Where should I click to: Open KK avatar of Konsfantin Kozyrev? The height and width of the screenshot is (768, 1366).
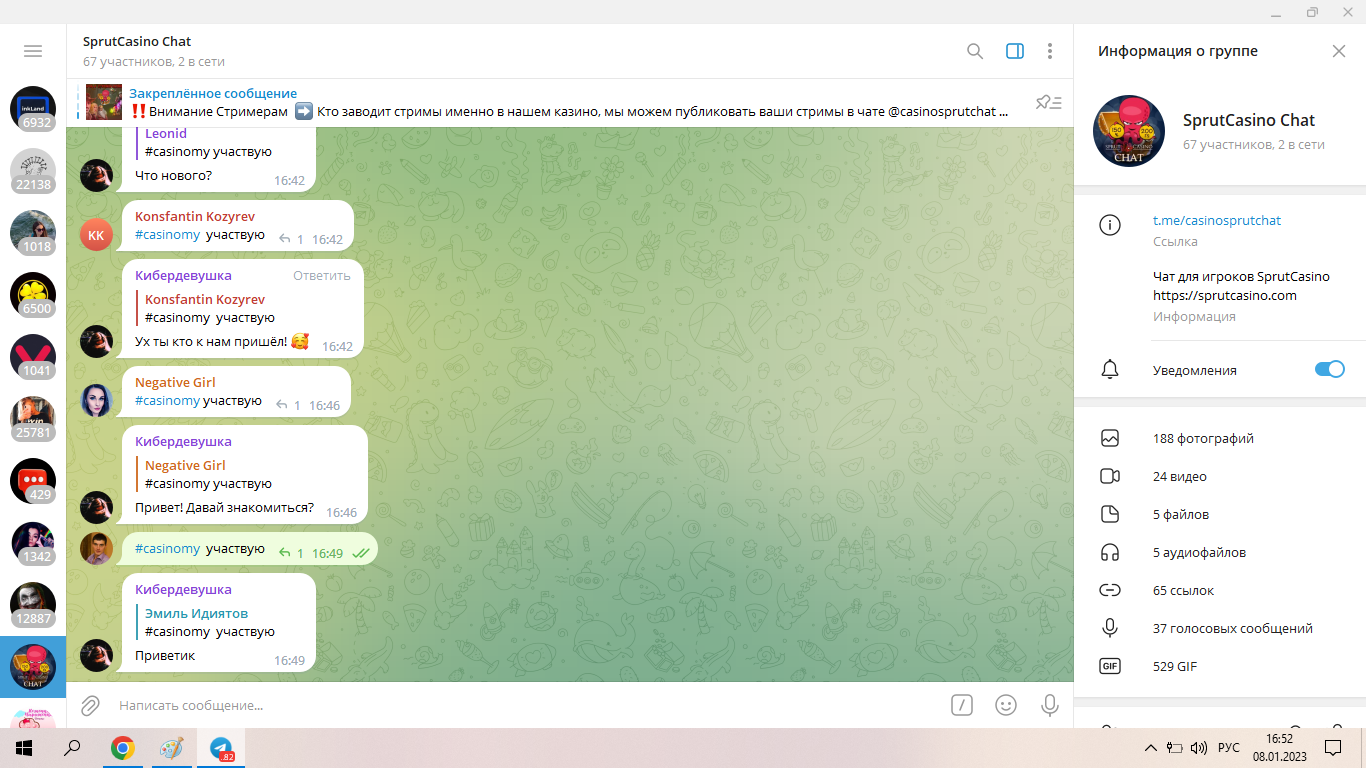[96, 235]
